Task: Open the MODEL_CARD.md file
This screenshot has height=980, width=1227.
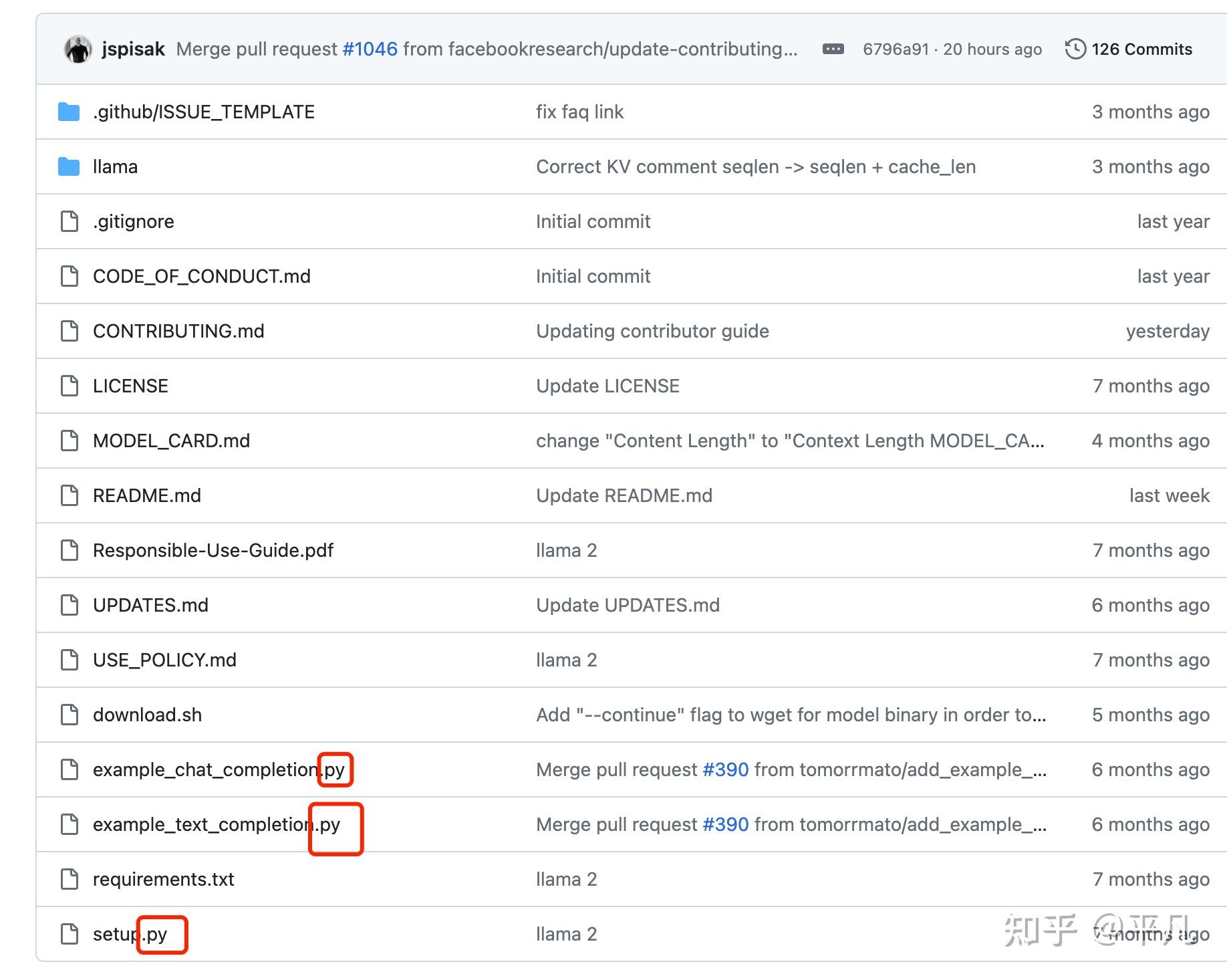Action: coord(171,441)
